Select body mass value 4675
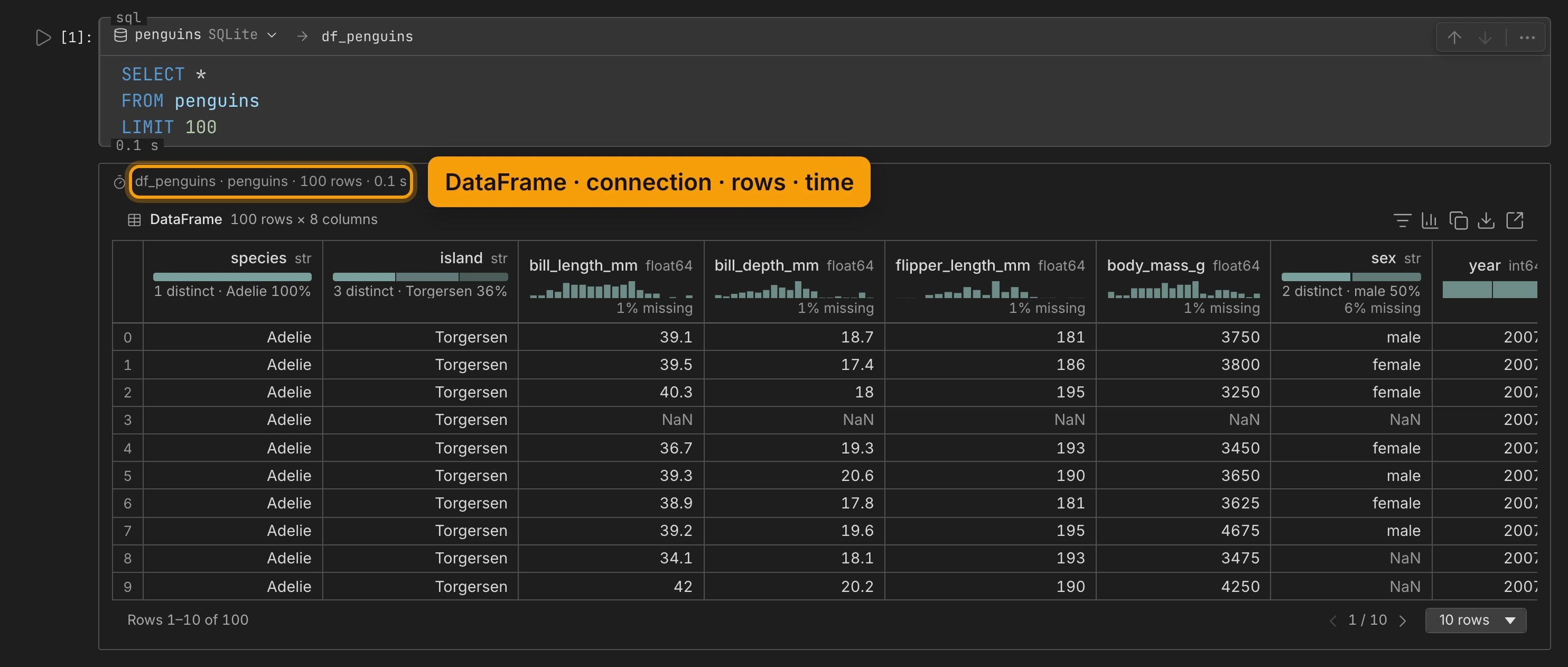1568x667 pixels. (x=1240, y=531)
